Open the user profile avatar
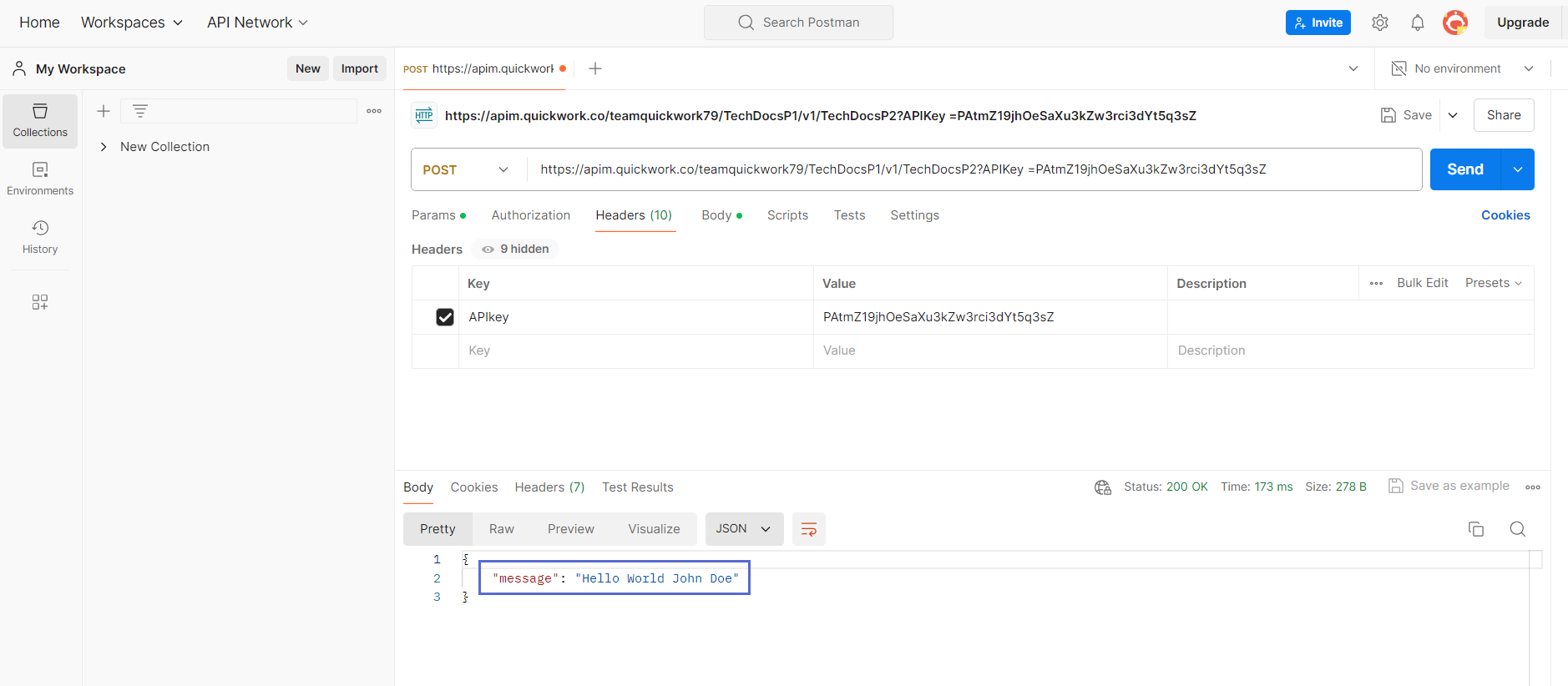 1455,23
